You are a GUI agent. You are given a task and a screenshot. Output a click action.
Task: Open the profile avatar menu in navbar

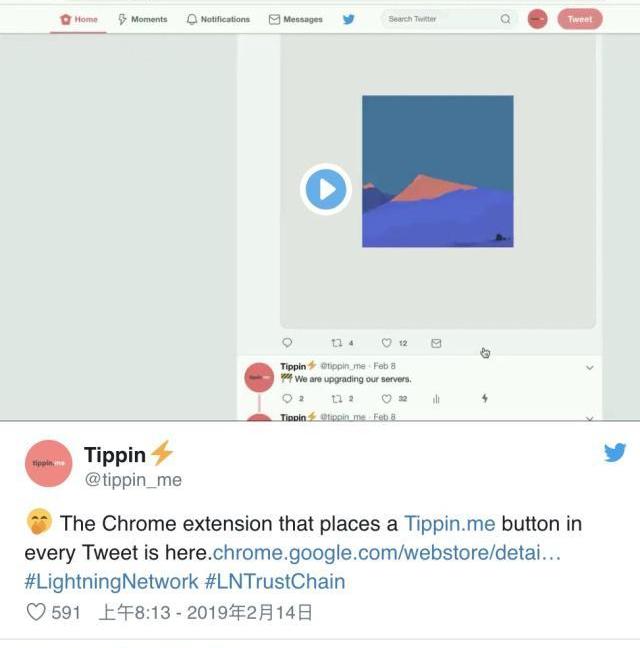[538, 19]
